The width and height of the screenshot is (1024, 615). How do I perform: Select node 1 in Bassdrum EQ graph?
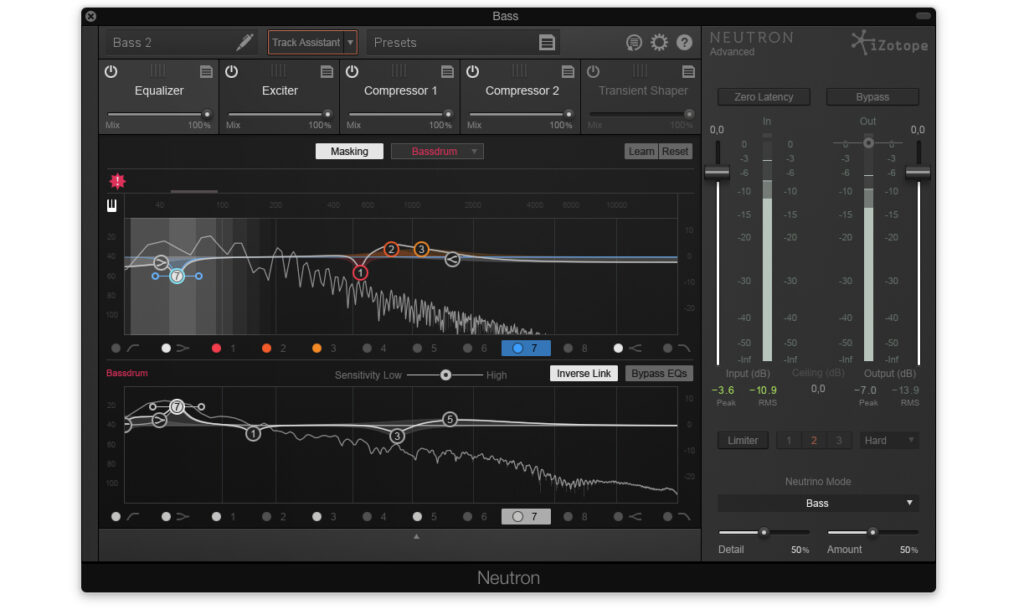(253, 434)
